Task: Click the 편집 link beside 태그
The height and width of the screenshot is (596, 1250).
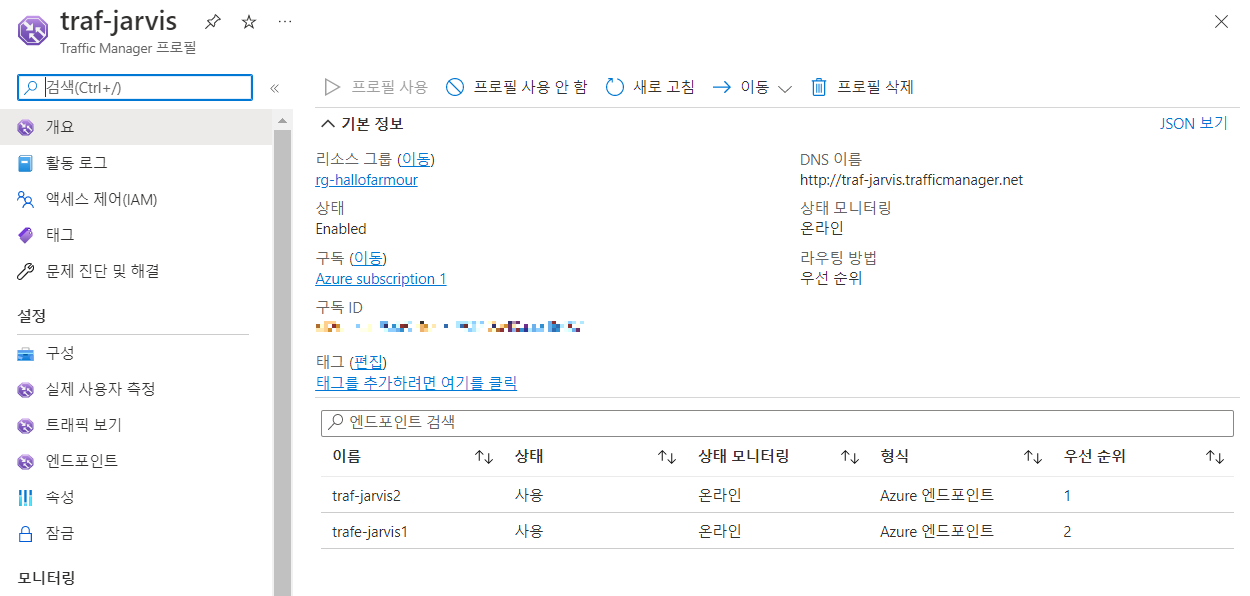Action: [369, 362]
